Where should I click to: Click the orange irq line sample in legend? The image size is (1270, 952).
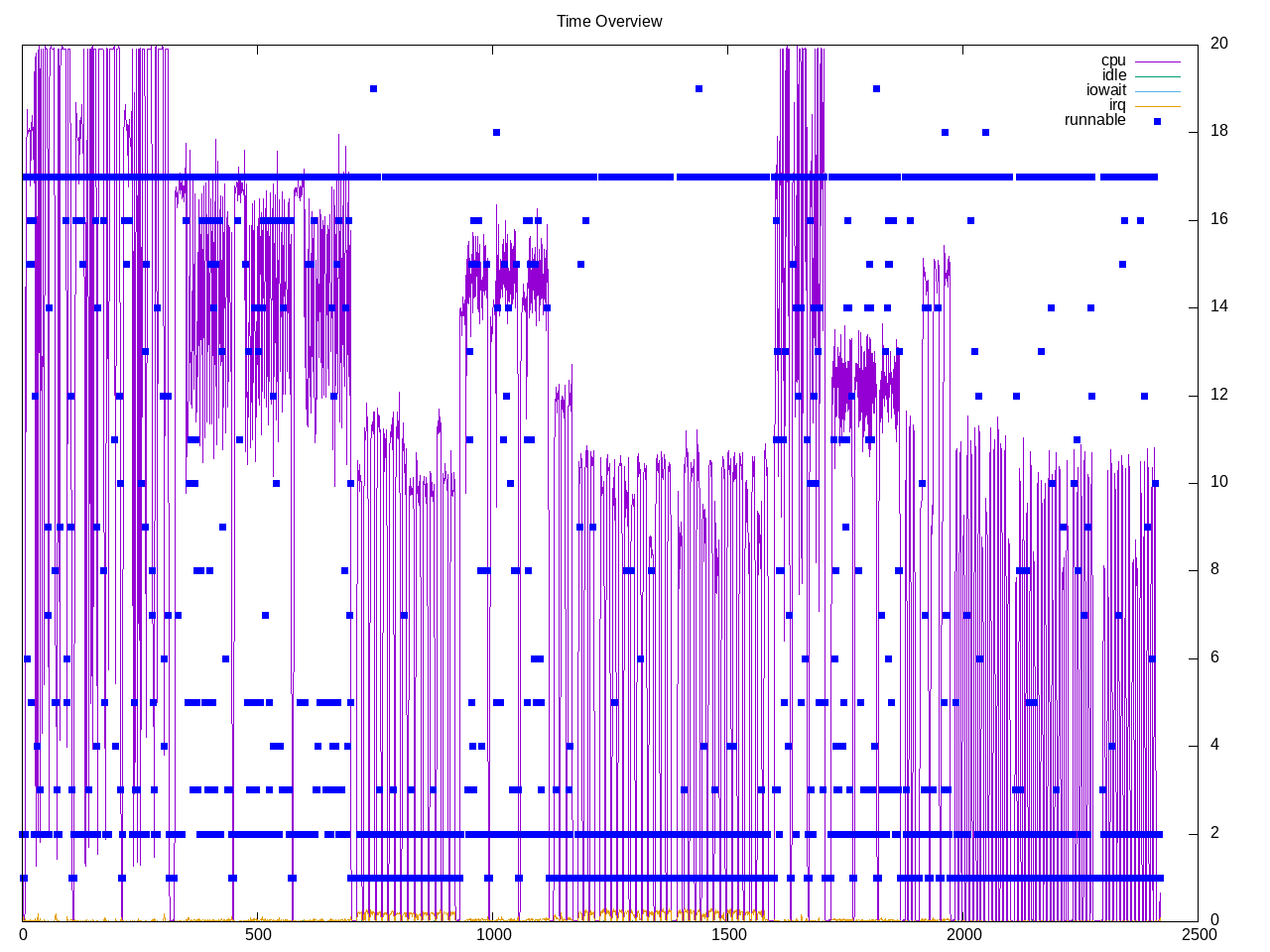point(1157,106)
